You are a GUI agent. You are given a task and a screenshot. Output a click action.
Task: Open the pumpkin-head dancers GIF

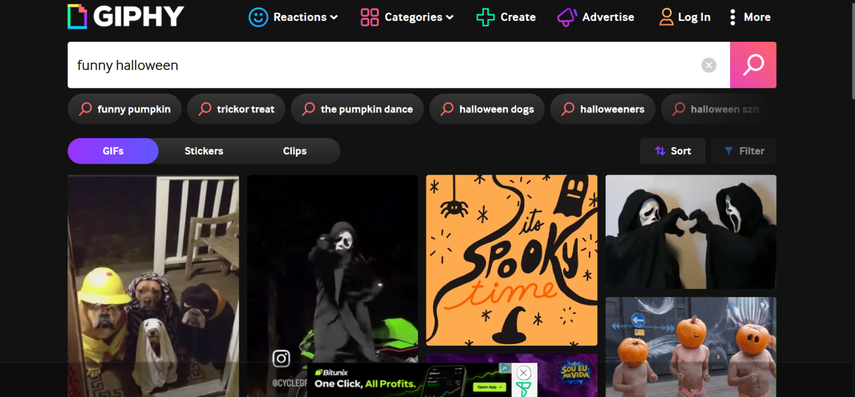pos(691,347)
